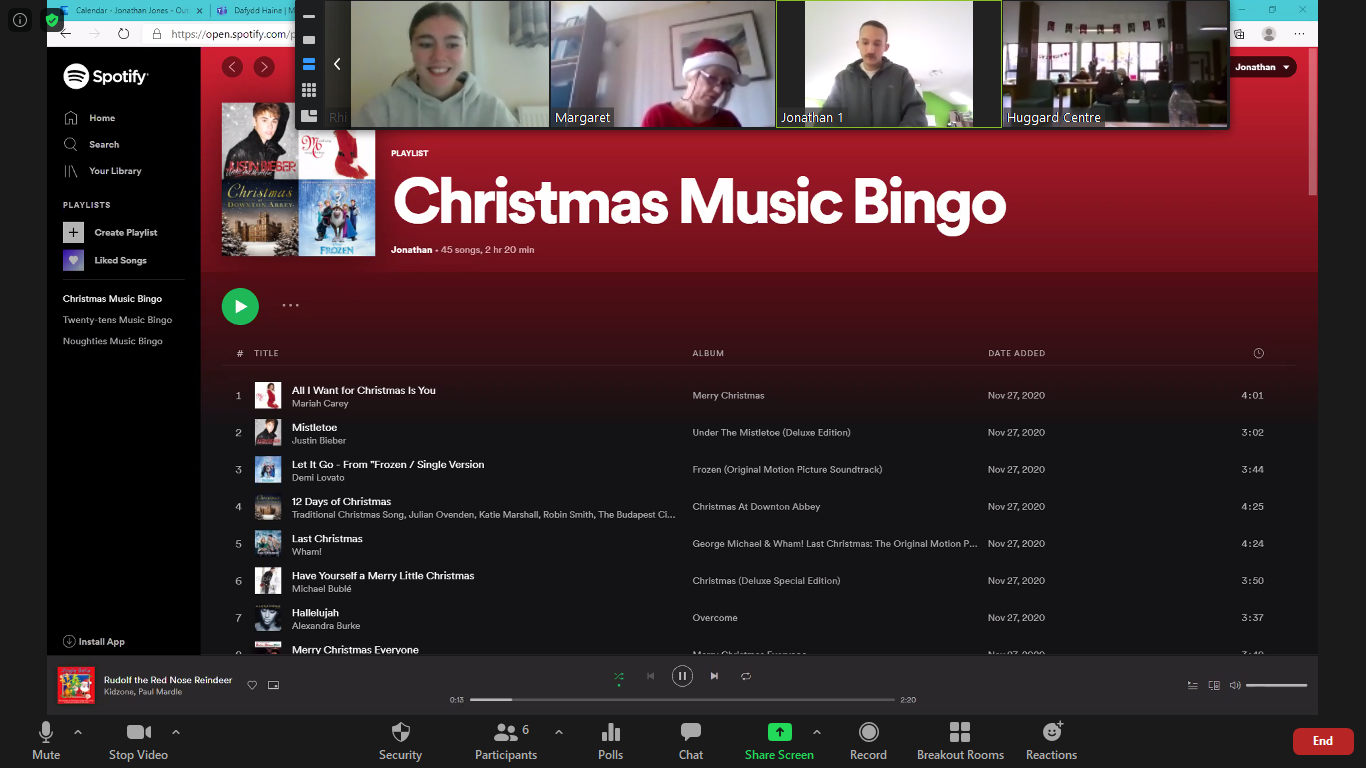
Task: Open Zoom Reactions
Action: click(x=1051, y=741)
